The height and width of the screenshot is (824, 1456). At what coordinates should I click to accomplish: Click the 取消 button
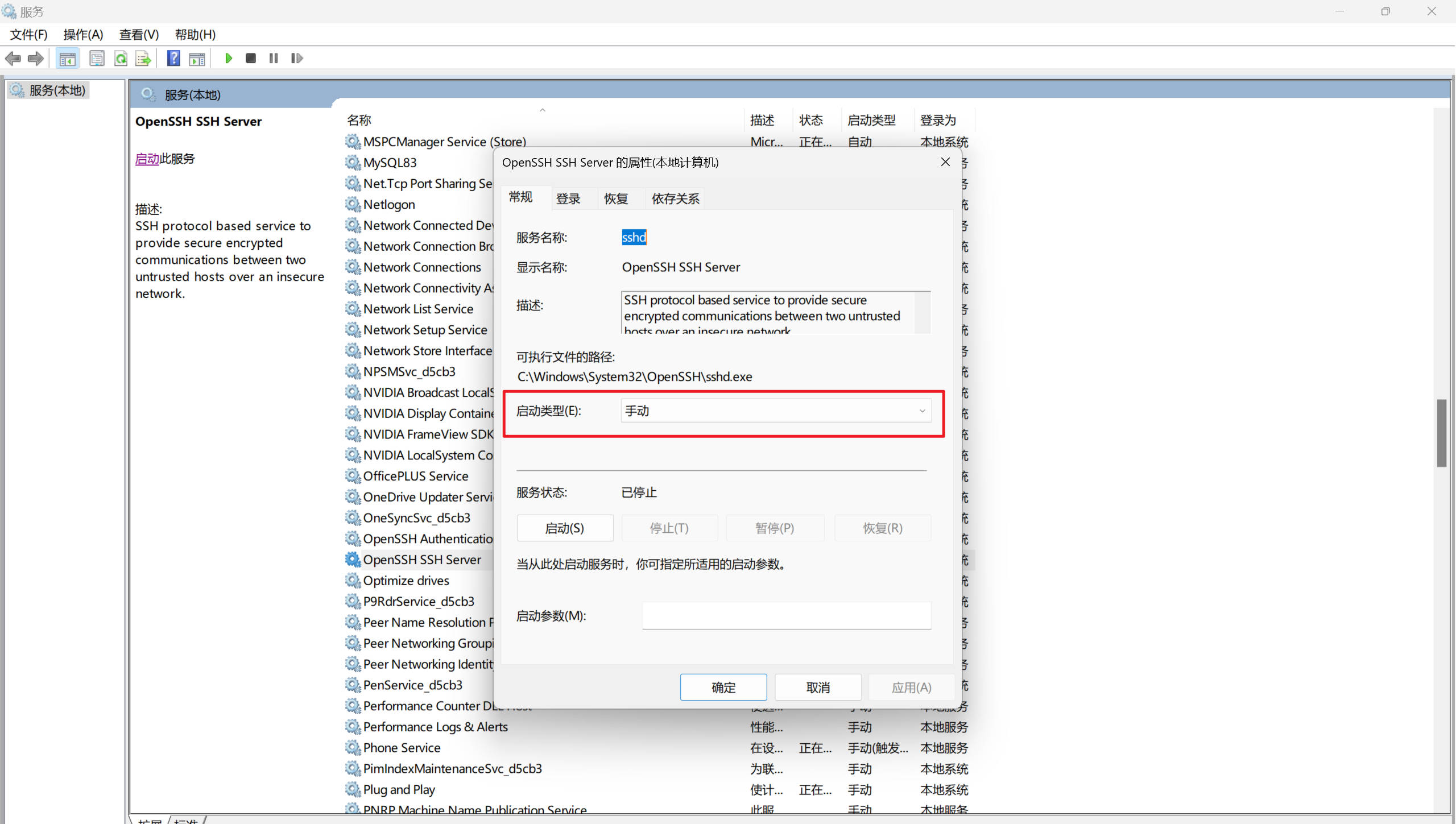(818, 688)
